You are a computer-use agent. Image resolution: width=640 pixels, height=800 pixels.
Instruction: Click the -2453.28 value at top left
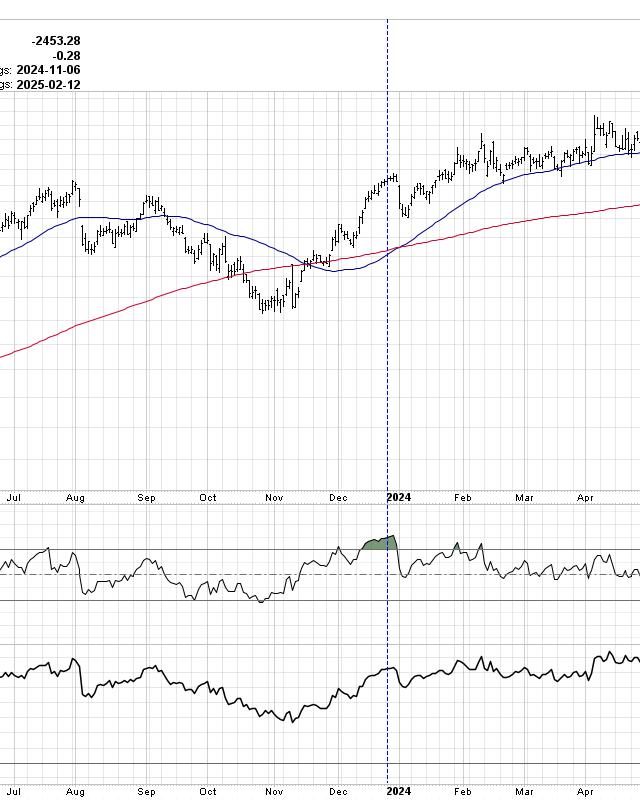(x=56, y=41)
